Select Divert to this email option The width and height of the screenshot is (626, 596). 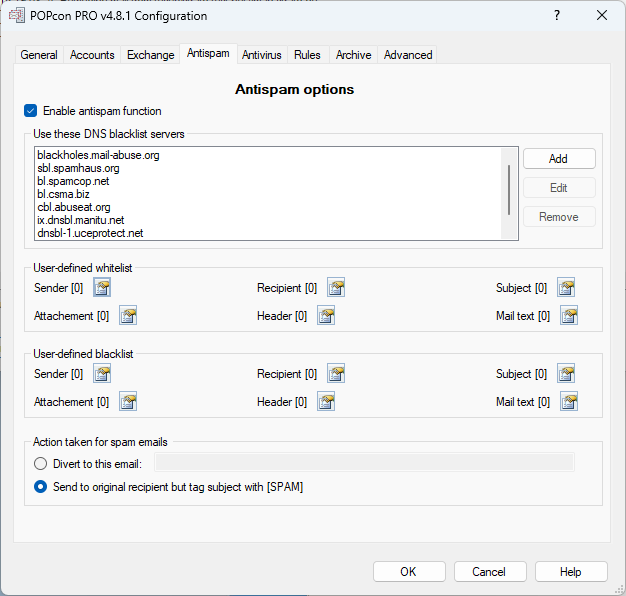pyautogui.click(x=41, y=463)
